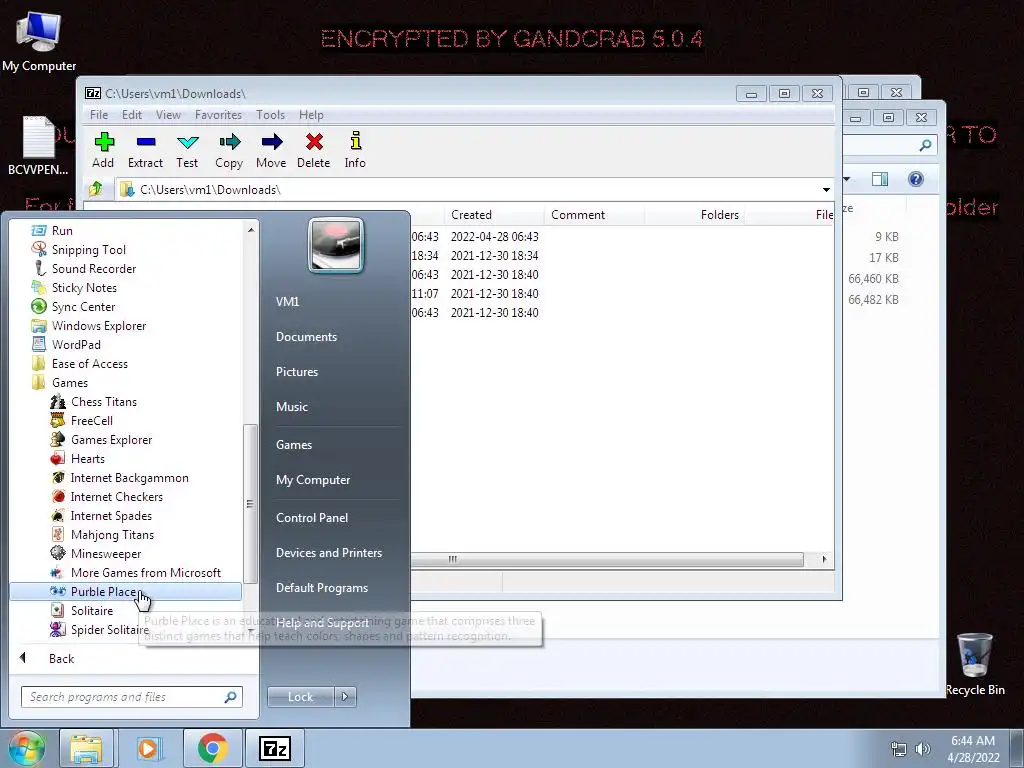Screen dimensions: 1024x768
Task: Launch Internet Backgammon
Action: pos(125,477)
